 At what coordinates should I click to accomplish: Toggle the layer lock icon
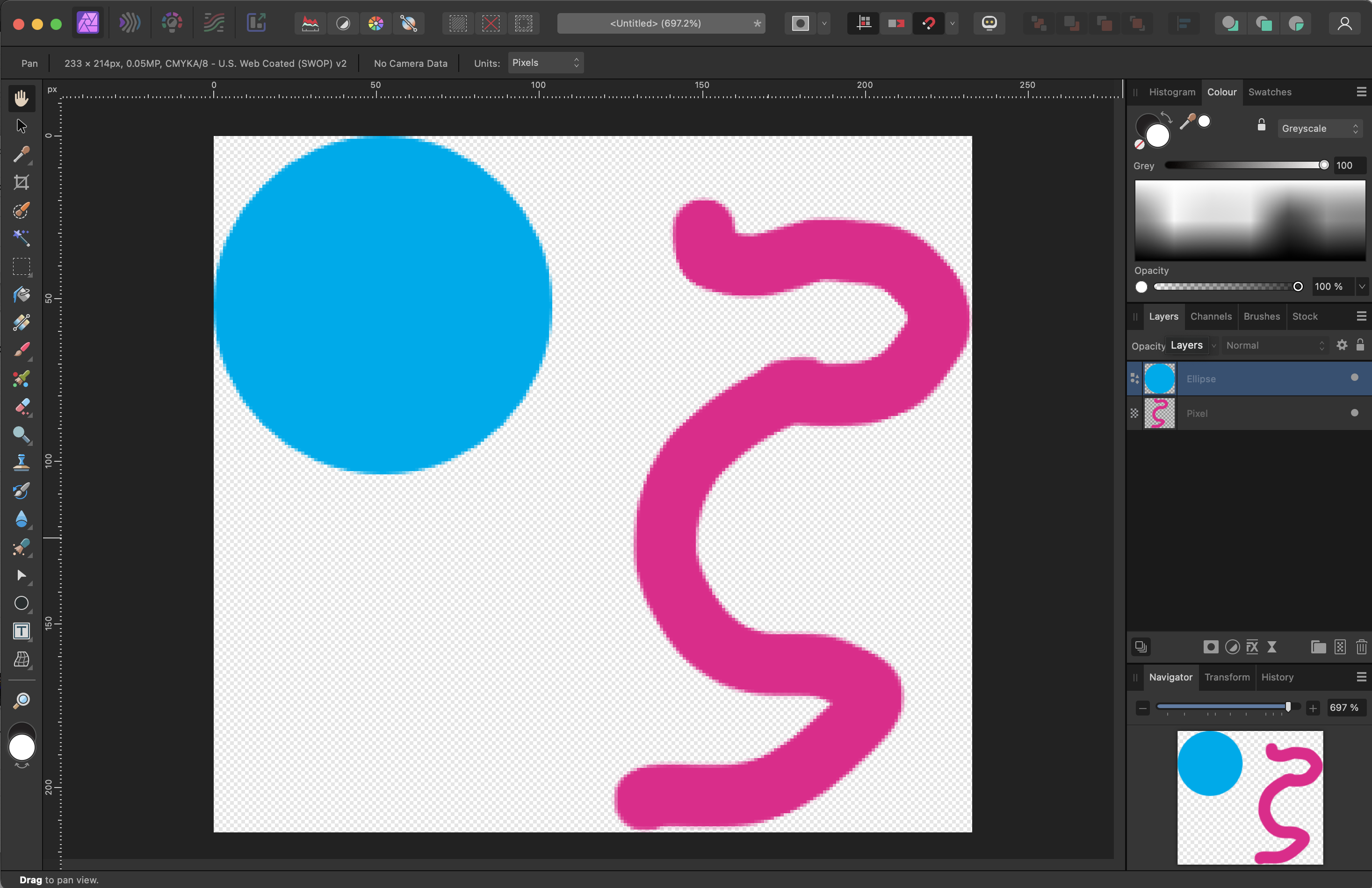1360,345
